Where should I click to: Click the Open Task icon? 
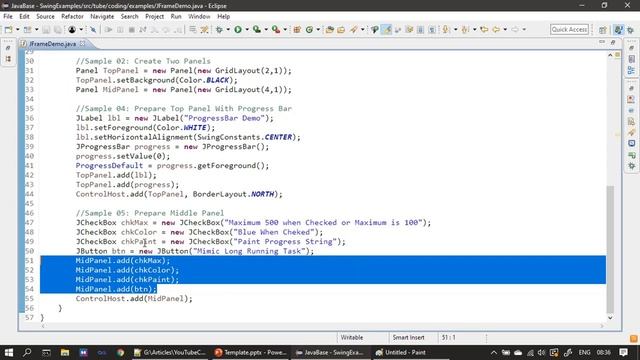point(341,29)
